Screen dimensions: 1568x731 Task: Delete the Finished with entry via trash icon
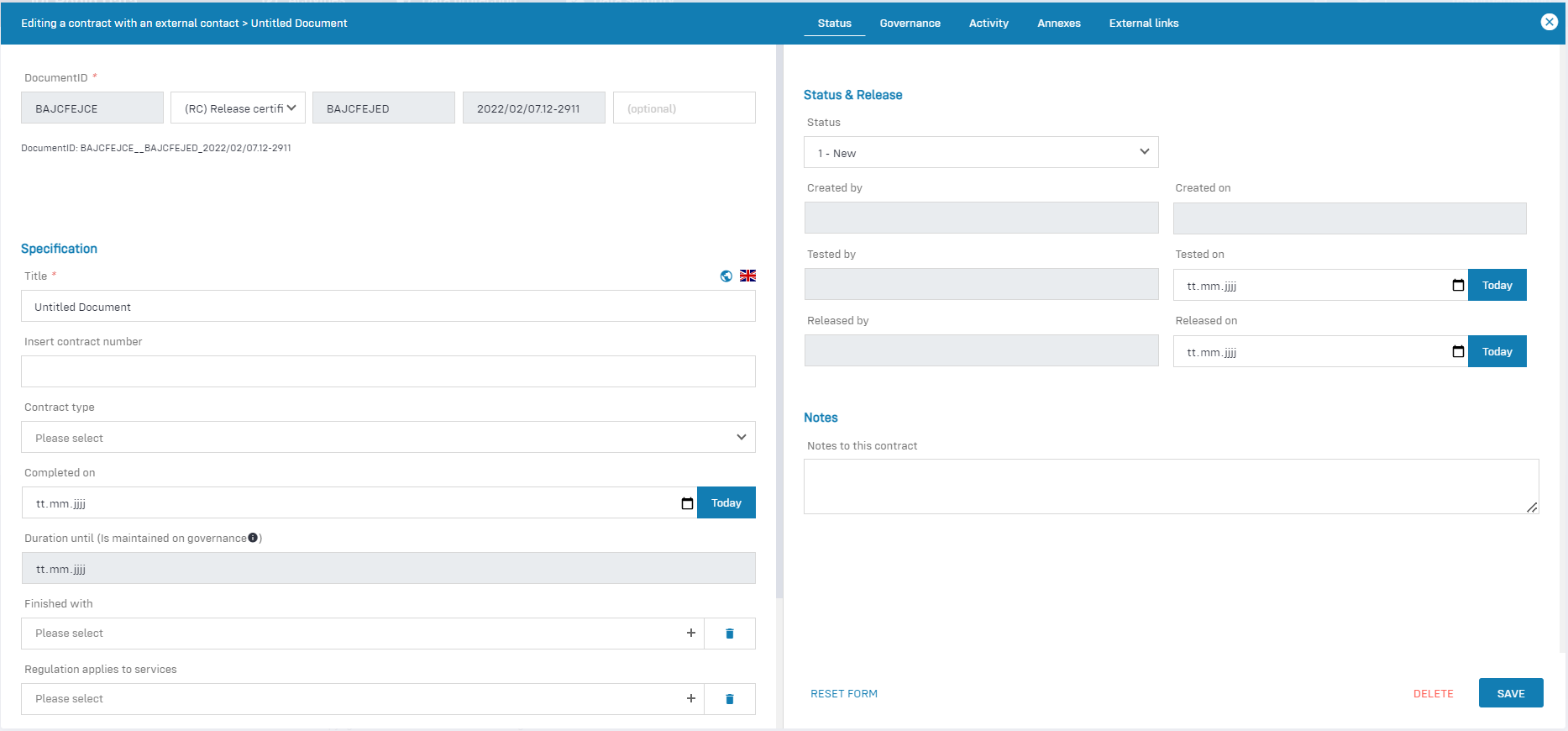(729, 634)
